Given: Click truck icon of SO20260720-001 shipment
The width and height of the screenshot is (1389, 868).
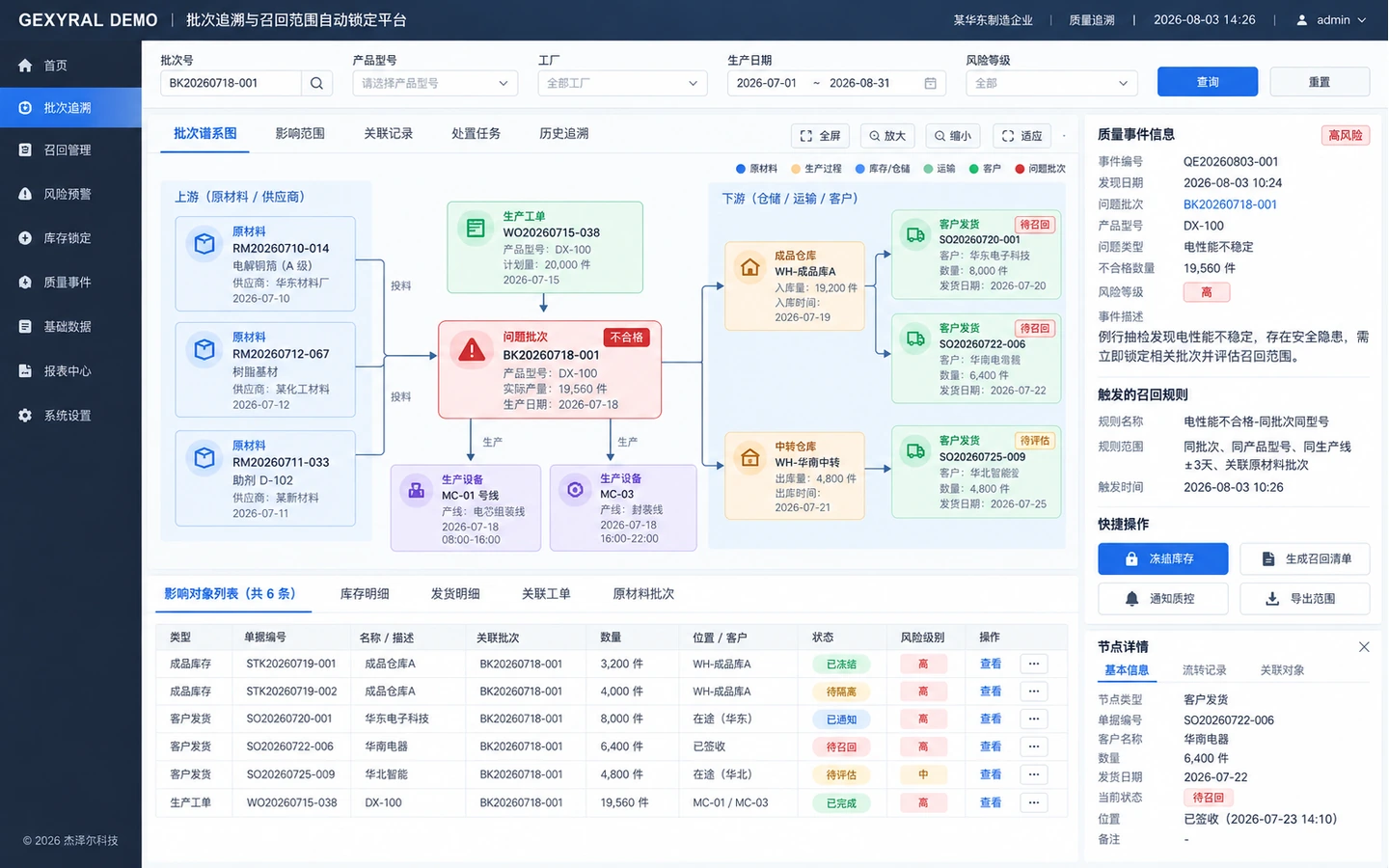Looking at the screenshot, I should click(x=915, y=234).
